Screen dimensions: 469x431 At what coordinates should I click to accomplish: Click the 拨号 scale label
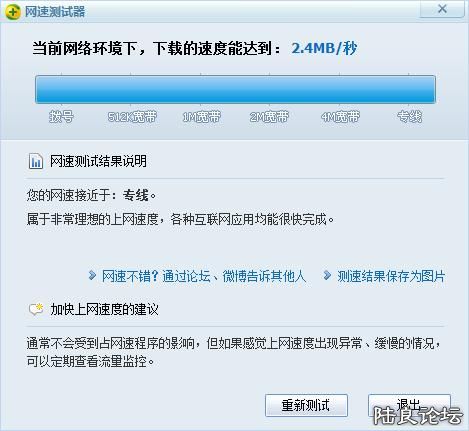61,117
